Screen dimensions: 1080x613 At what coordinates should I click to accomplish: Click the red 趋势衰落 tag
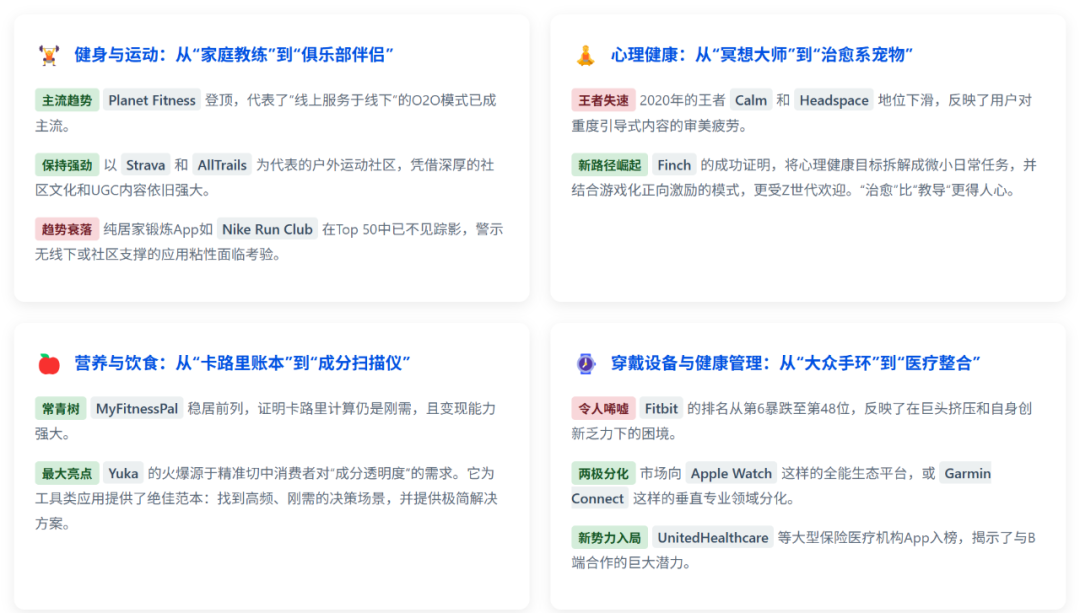point(66,229)
